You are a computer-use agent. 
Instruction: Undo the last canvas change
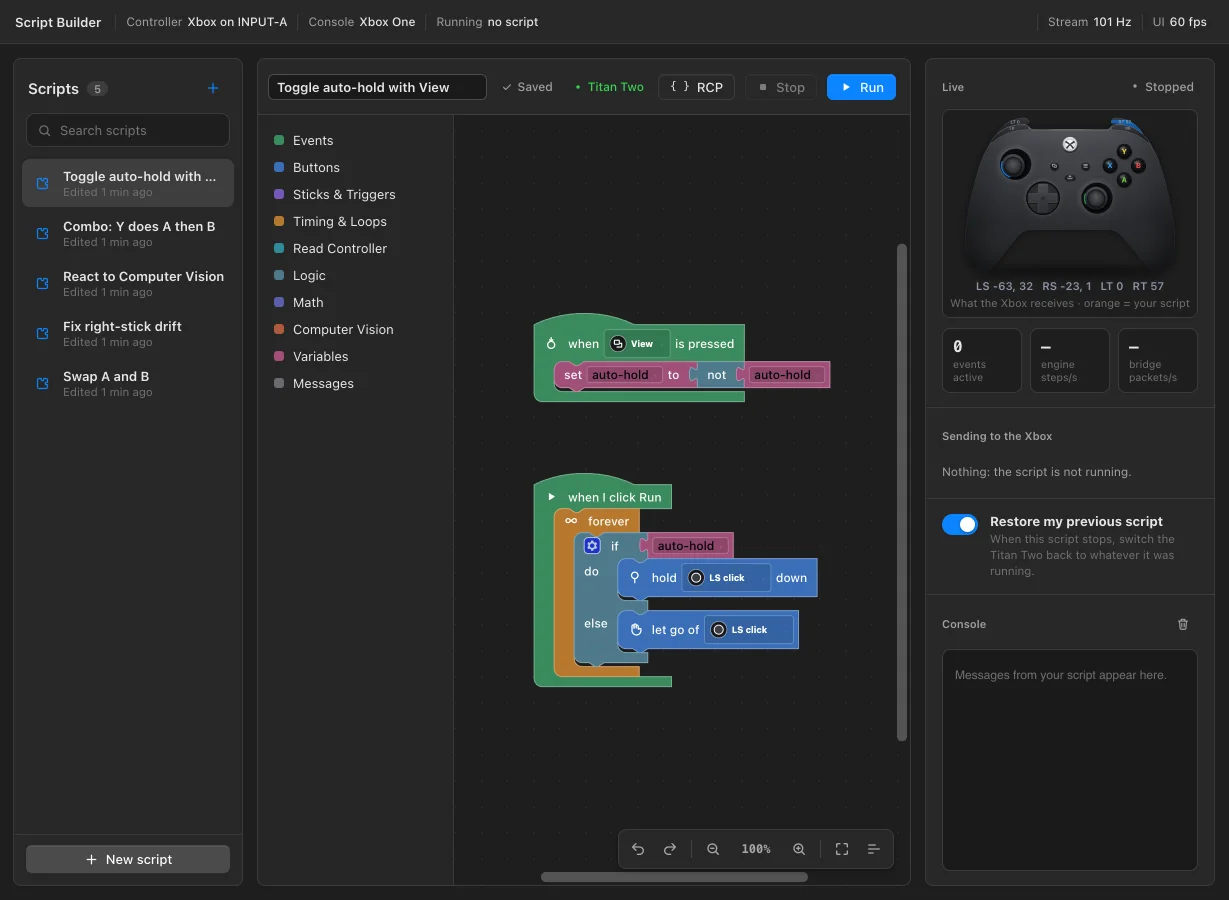pyautogui.click(x=638, y=849)
